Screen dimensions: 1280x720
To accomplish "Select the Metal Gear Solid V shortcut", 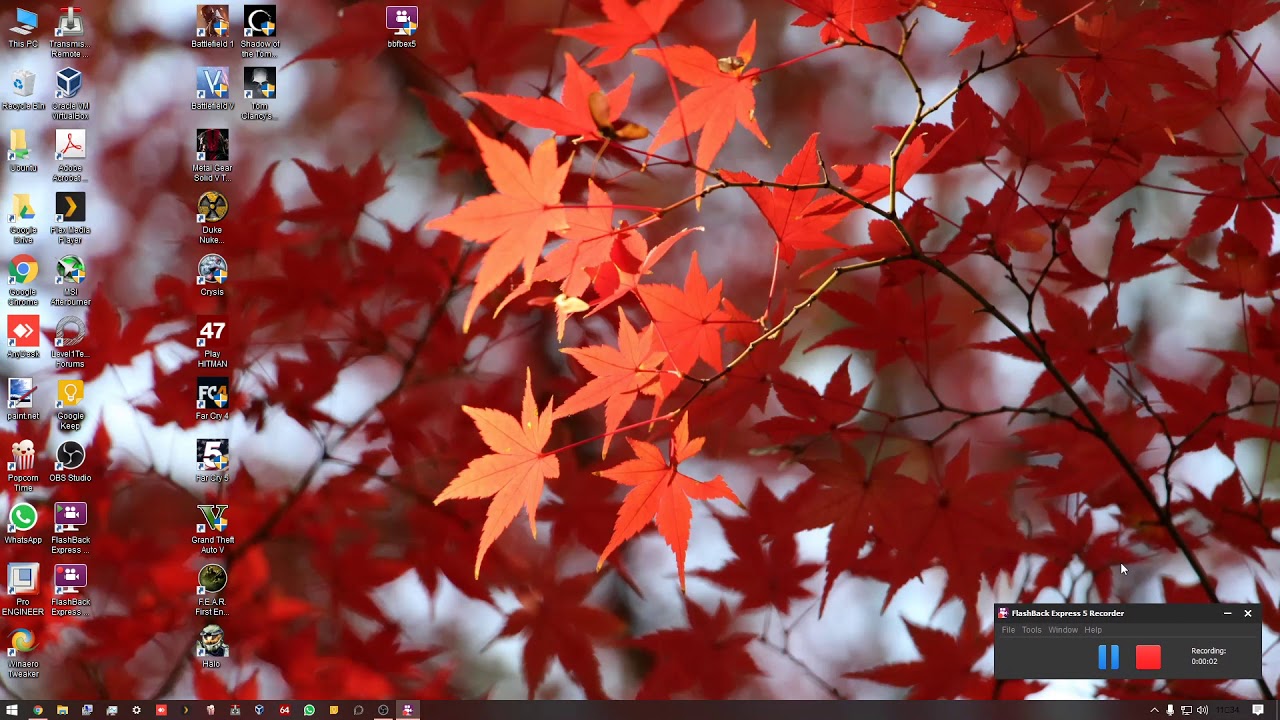I will (212, 156).
